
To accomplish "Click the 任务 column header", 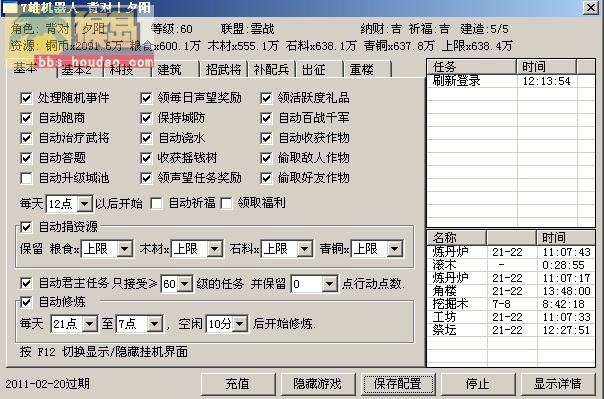I will pos(472,67).
